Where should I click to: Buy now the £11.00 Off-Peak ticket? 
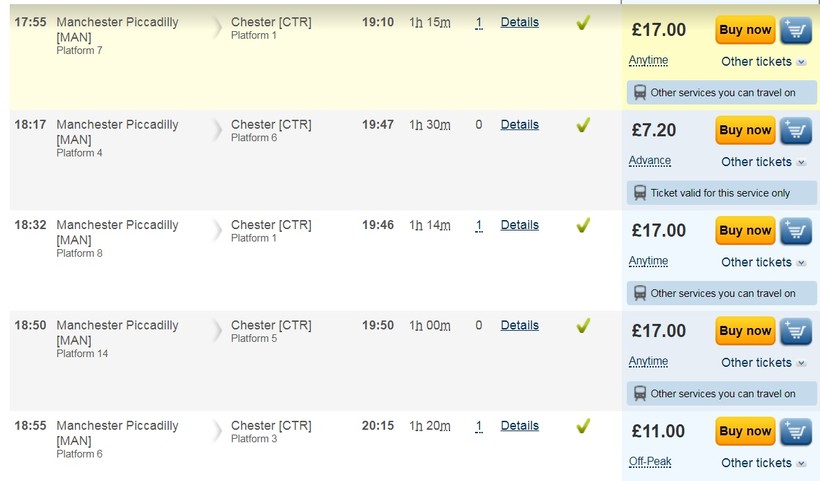(x=745, y=431)
